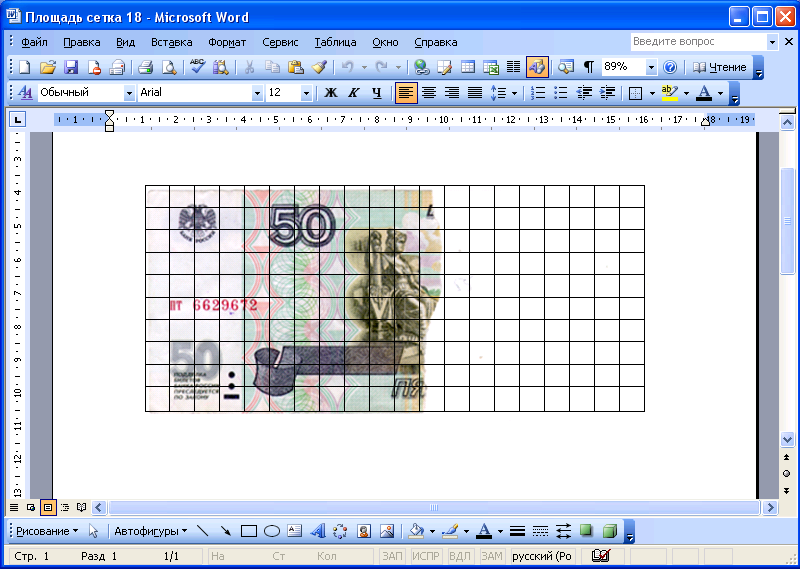
Task: Activate the Format Painter brush
Action: tap(319, 67)
